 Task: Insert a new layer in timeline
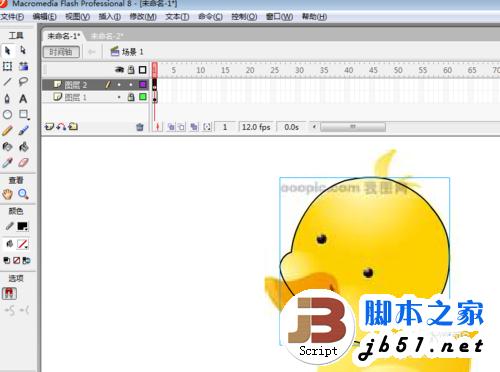tap(49, 127)
